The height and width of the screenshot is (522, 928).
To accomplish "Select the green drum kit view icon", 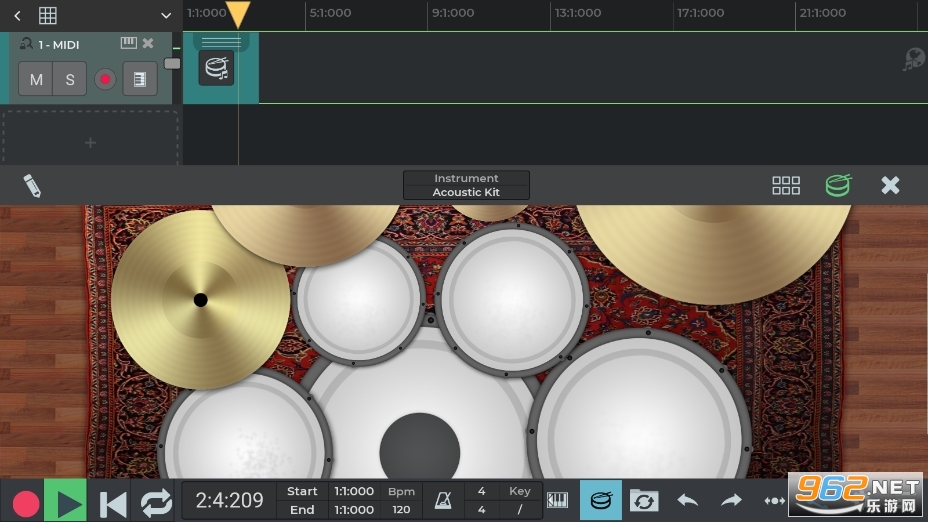I will pyautogui.click(x=838, y=185).
